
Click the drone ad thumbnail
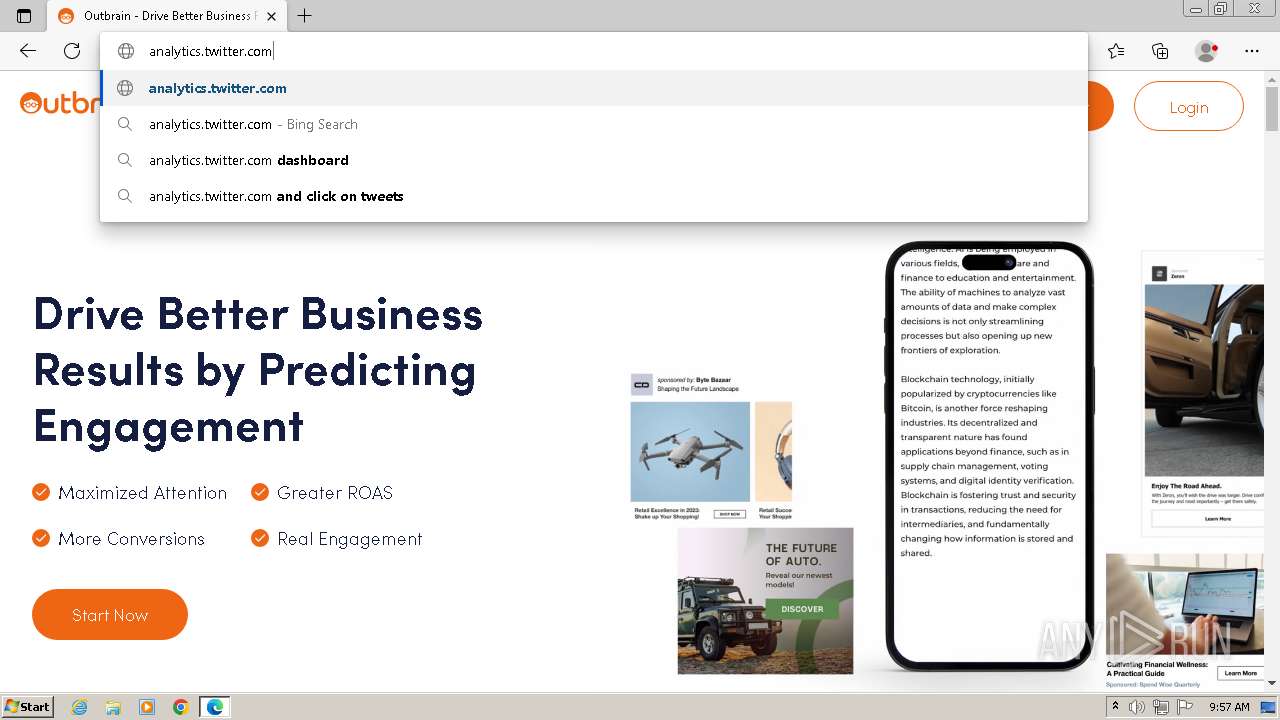click(x=690, y=452)
